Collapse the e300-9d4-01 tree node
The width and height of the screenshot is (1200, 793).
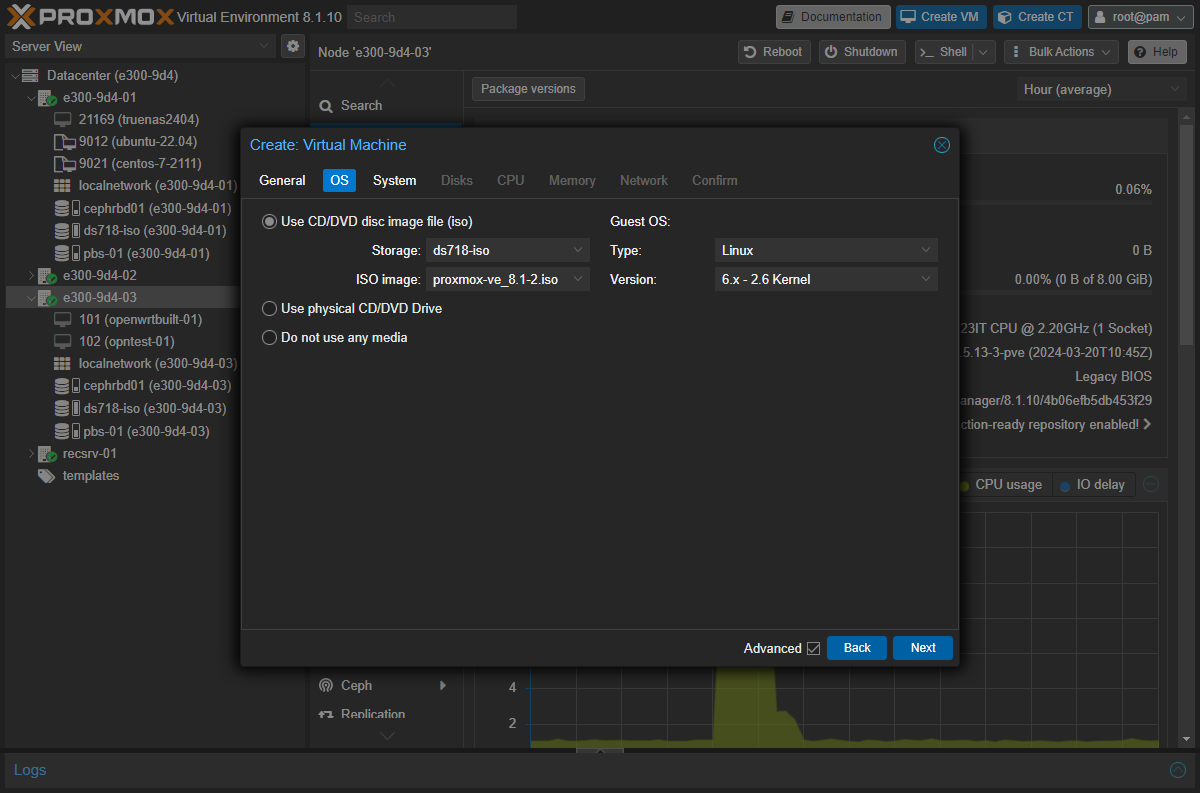[30, 98]
